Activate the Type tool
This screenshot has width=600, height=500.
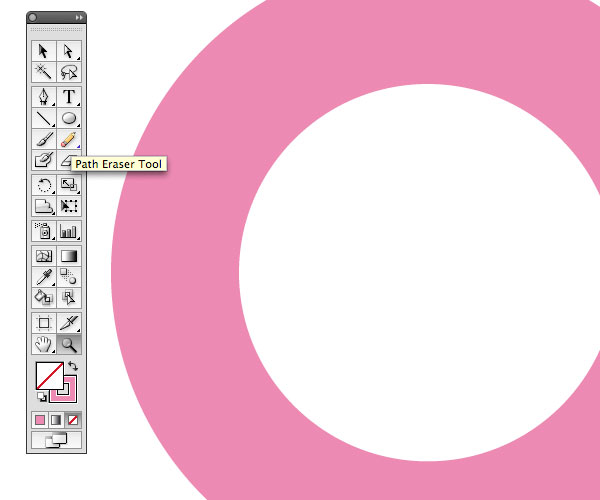click(69, 97)
